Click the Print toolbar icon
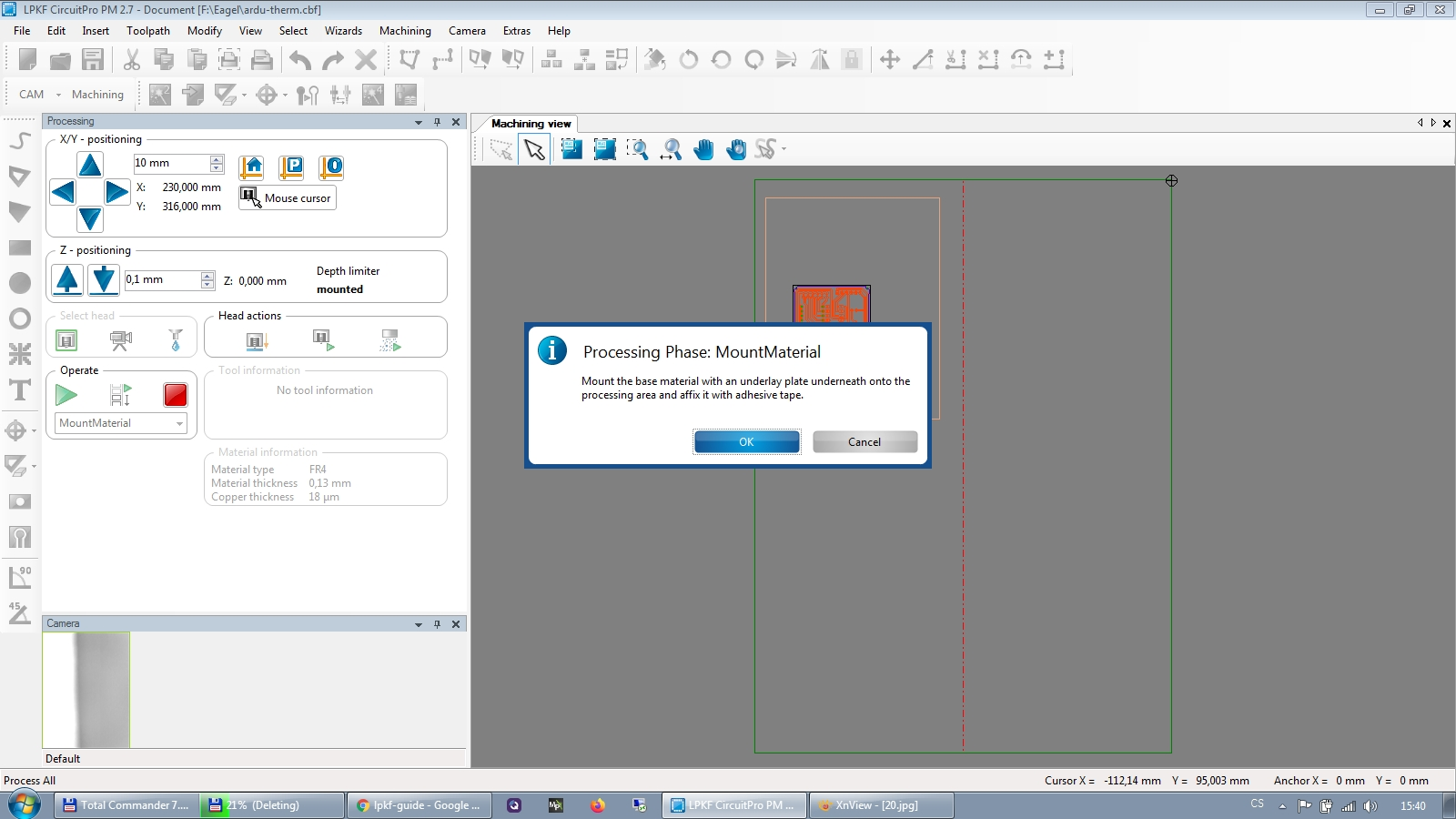The height and width of the screenshot is (819, 1456). pyautogui.click(x=262, y=60)
